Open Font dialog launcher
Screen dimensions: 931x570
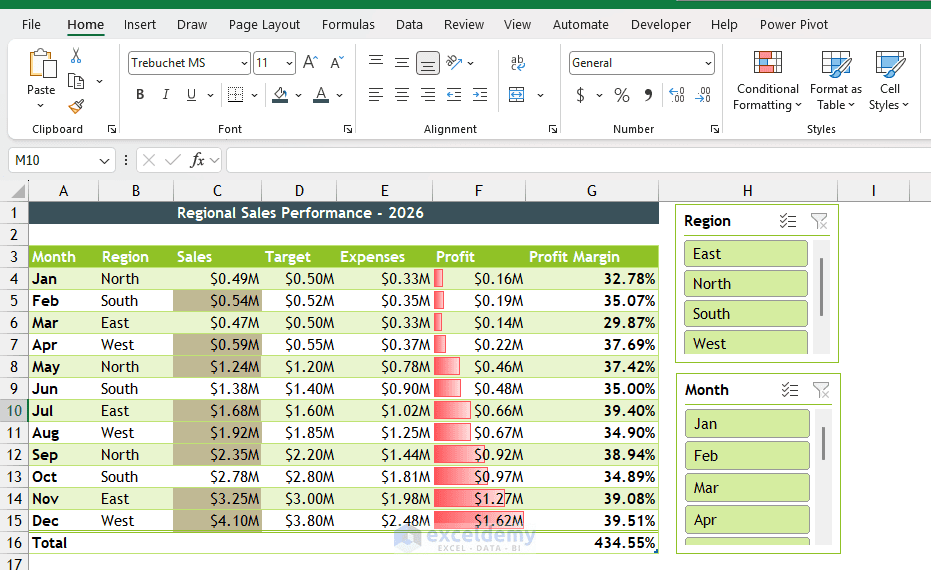click(x=348, y=129)
